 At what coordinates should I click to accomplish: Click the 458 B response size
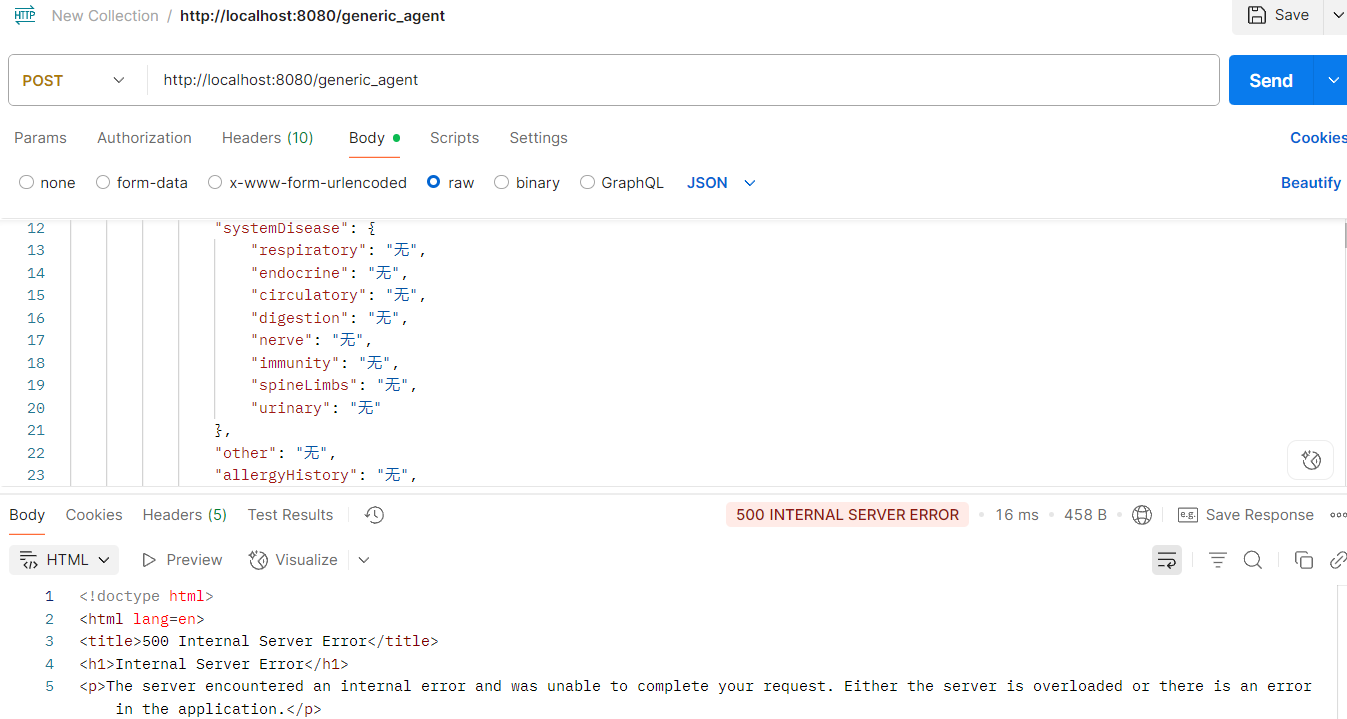[x=1085, y=515]
